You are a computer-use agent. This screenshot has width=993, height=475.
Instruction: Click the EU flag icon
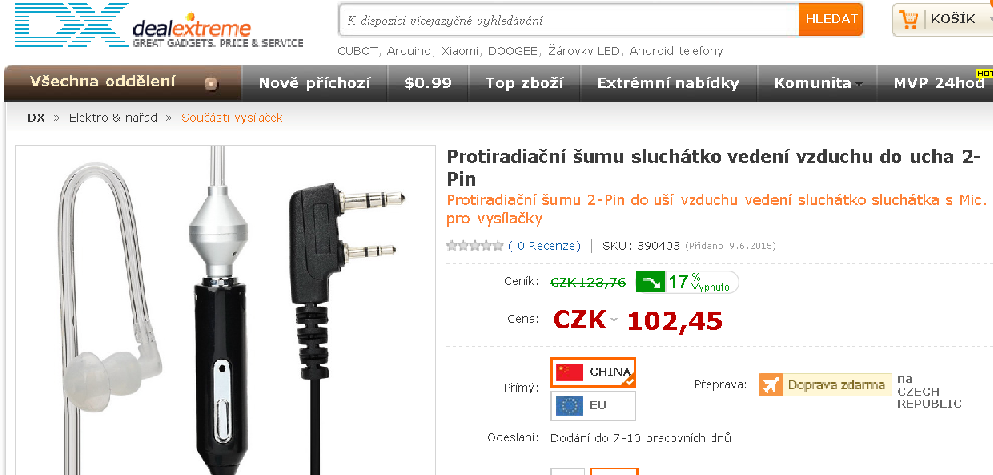coord(569,405)
